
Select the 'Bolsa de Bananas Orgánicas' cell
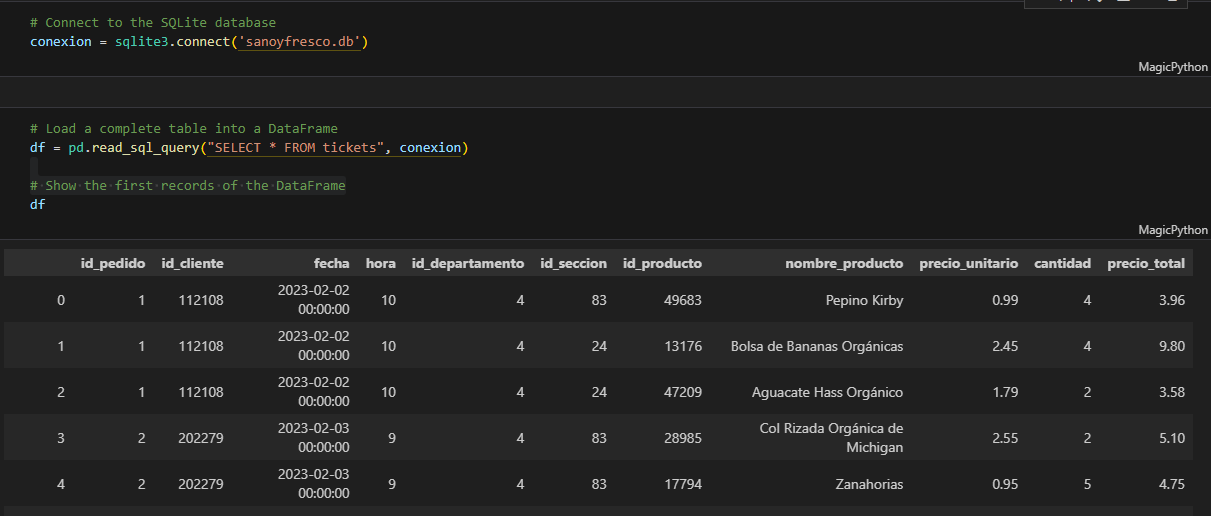tap(817, 346)
